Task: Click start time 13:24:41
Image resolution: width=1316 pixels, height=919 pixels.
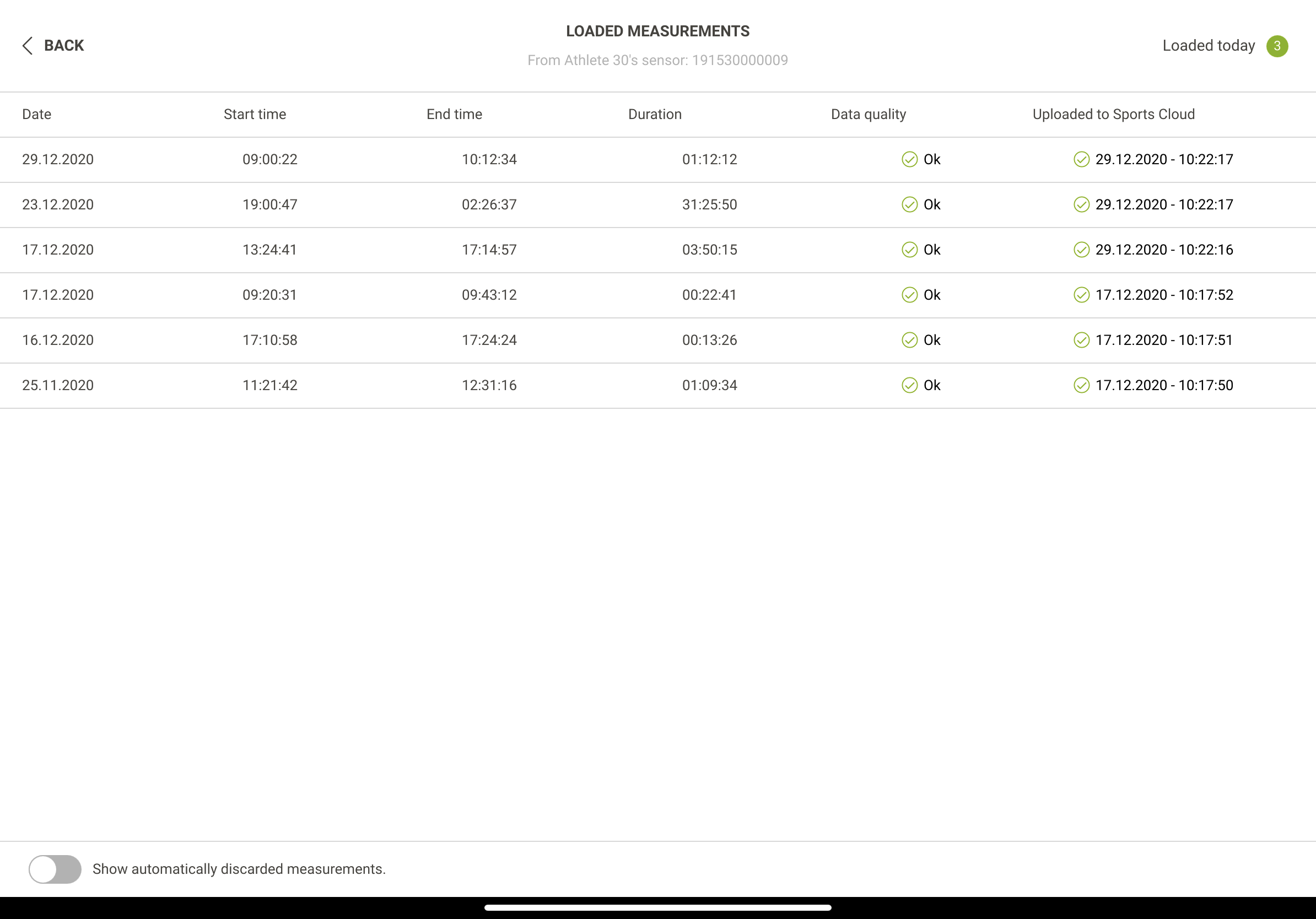Action: click(270, 250)
